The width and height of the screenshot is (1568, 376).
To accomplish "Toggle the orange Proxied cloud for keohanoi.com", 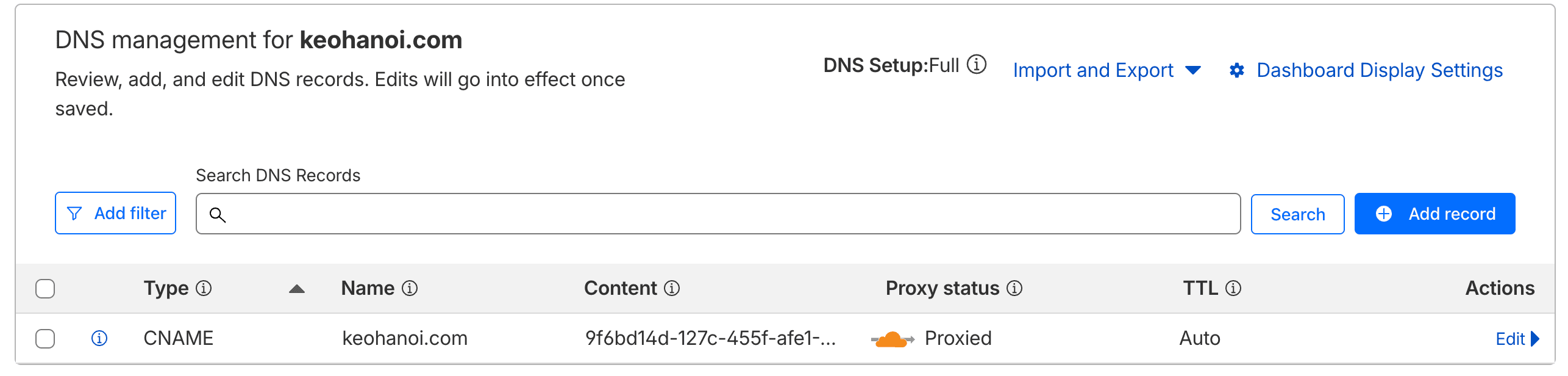I will pos(888,338).
